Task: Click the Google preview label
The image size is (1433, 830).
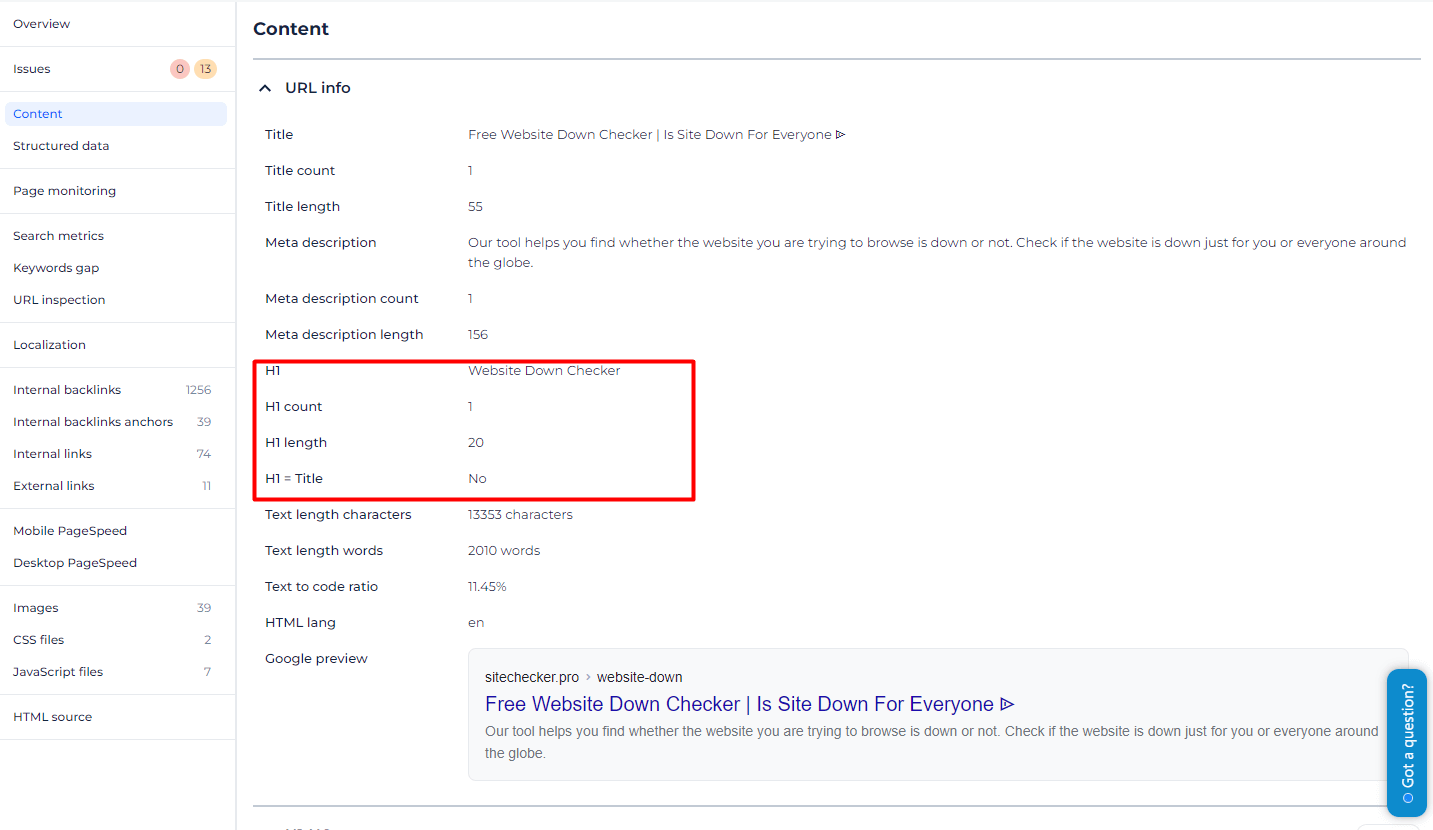Action: tap(316, 659)
